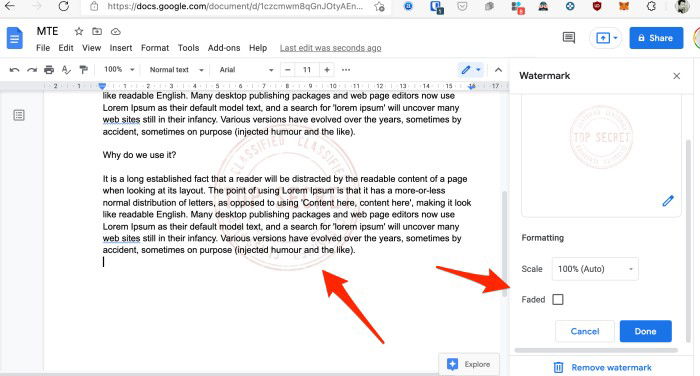Click the Remove watermark link
The height and width of the screenshot is (376, 700).
pos(611,368)
